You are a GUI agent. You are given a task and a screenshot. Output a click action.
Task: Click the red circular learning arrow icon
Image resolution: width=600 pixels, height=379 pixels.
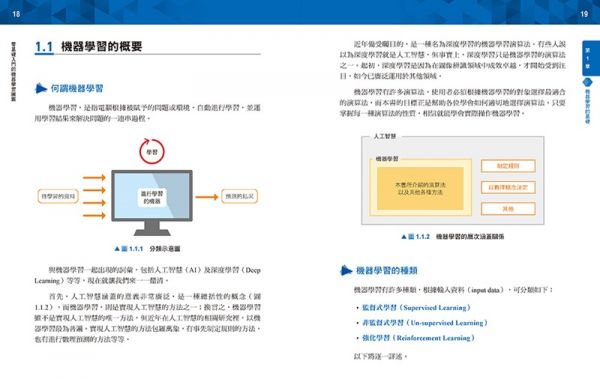pos(152,151)
